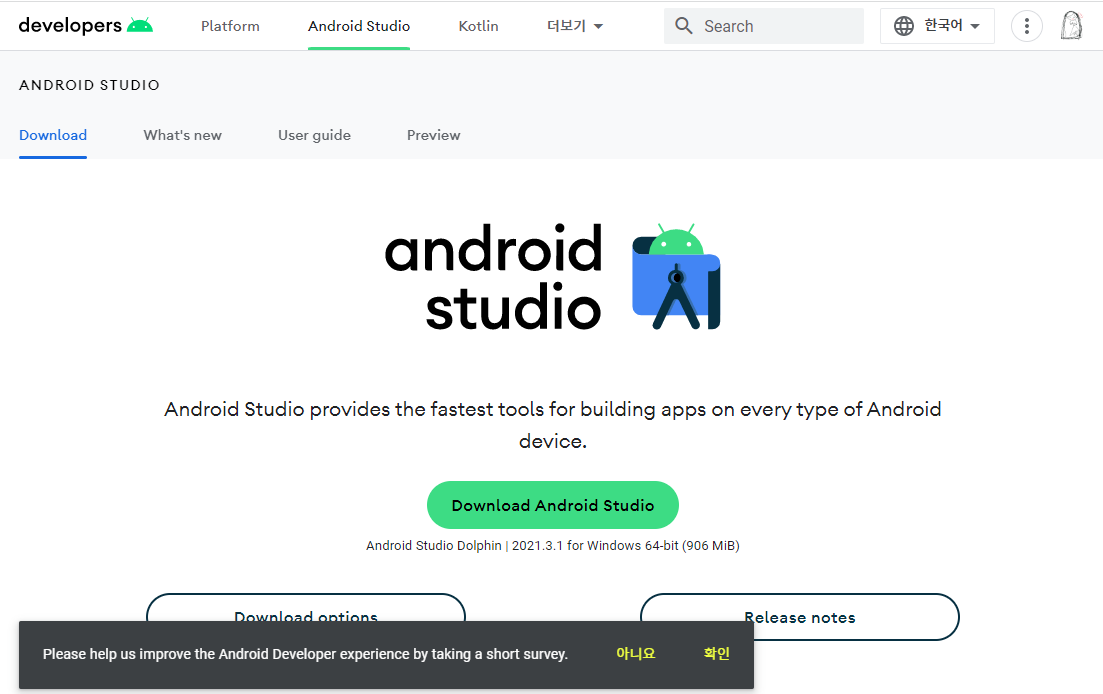Open the three-dot more options menu
The image size is (1103, 694).
[x=1027, y=26]
